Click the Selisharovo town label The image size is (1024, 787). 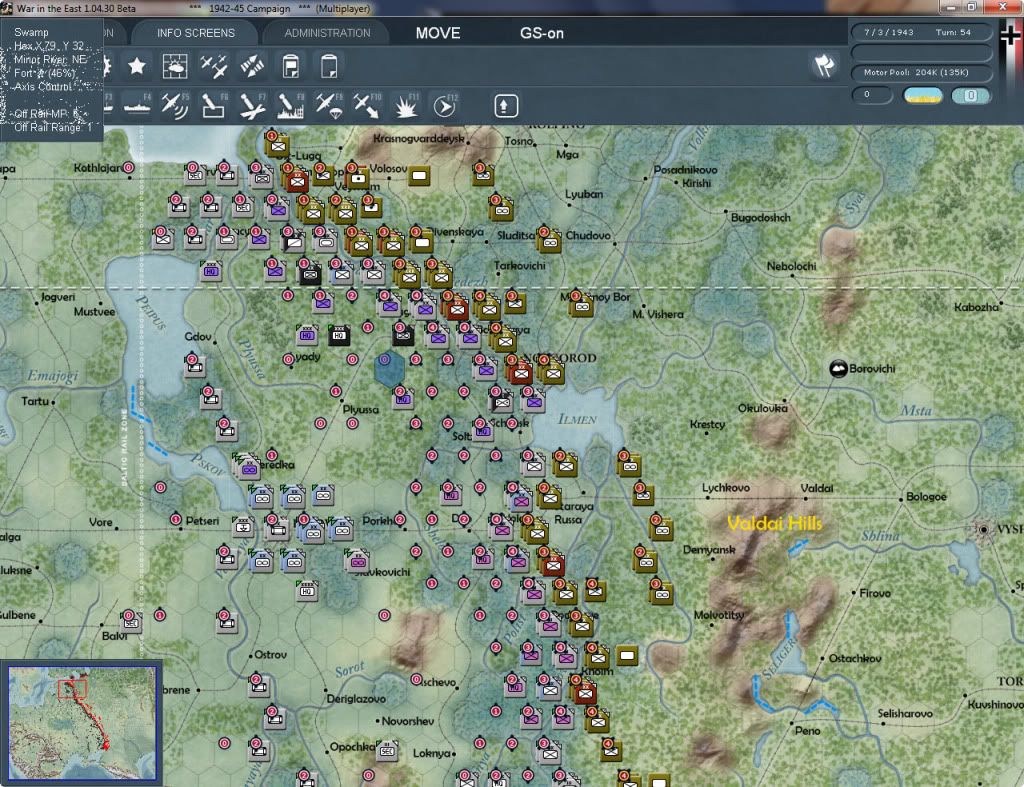coord(905,714)
